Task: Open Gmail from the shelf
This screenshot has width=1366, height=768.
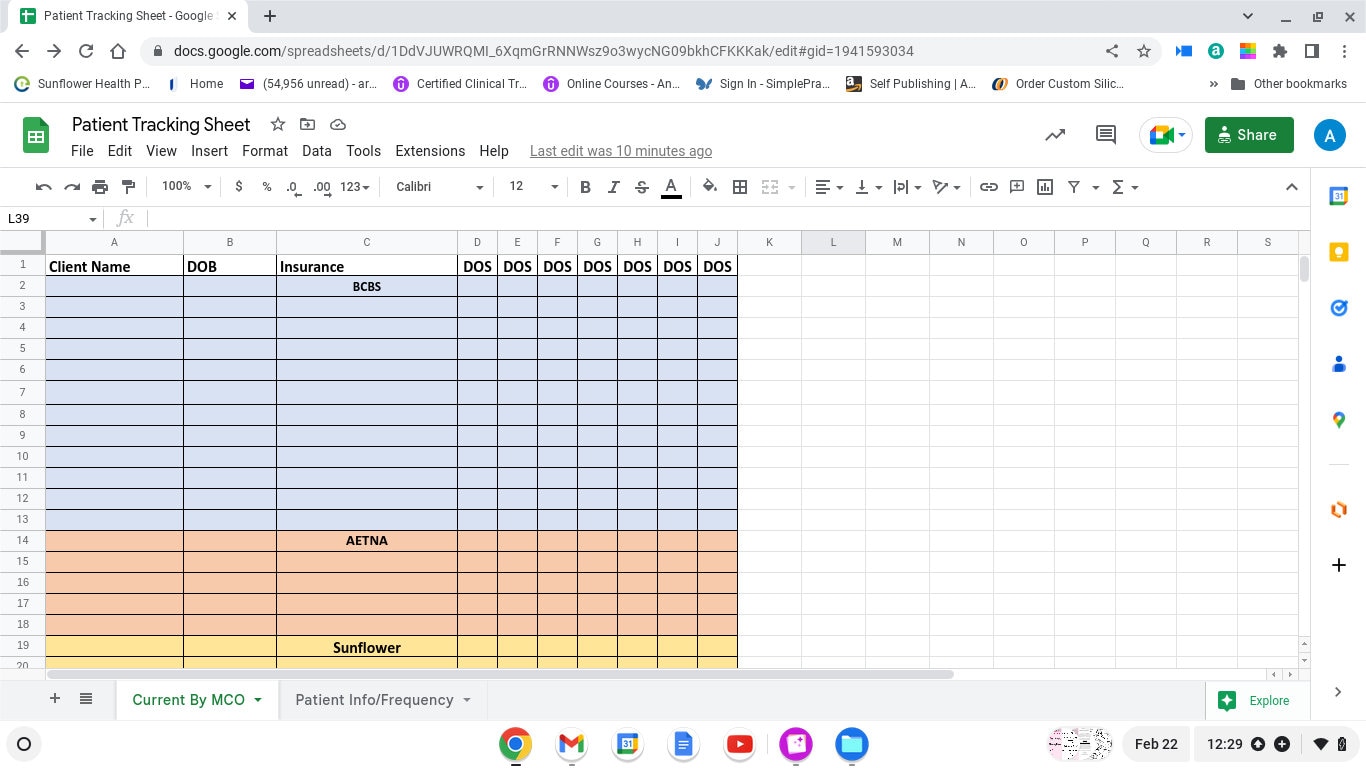Action: coord(571,744)
